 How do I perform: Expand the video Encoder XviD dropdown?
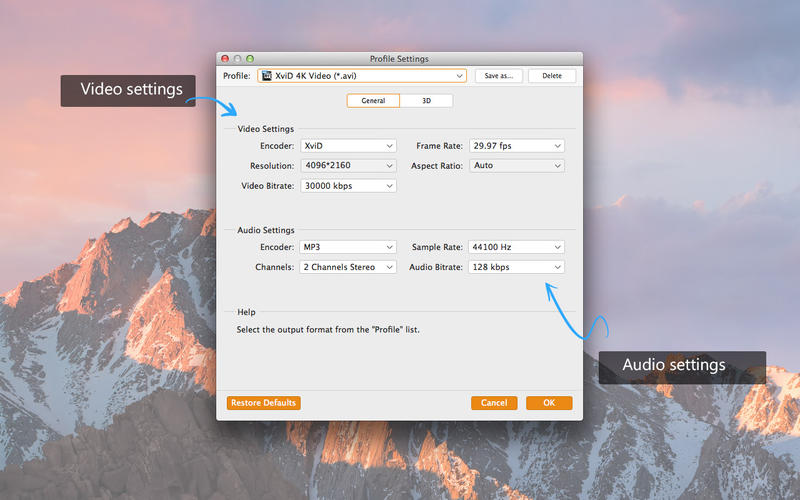point(347,146)
